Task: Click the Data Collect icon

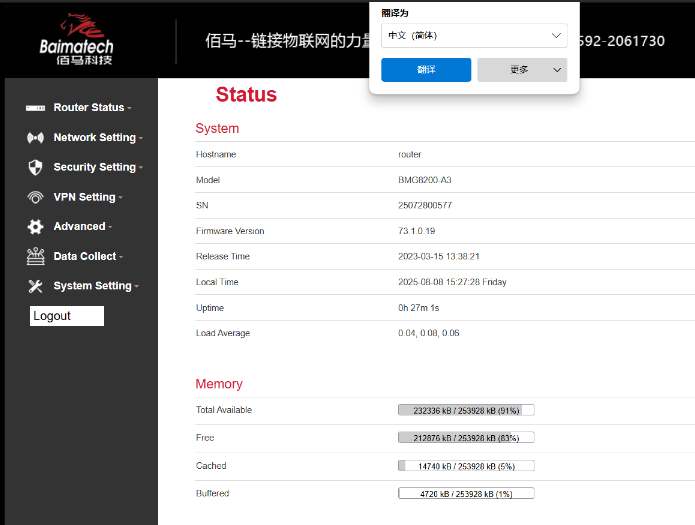Action: pyautogui.click(x=35, y=256)
